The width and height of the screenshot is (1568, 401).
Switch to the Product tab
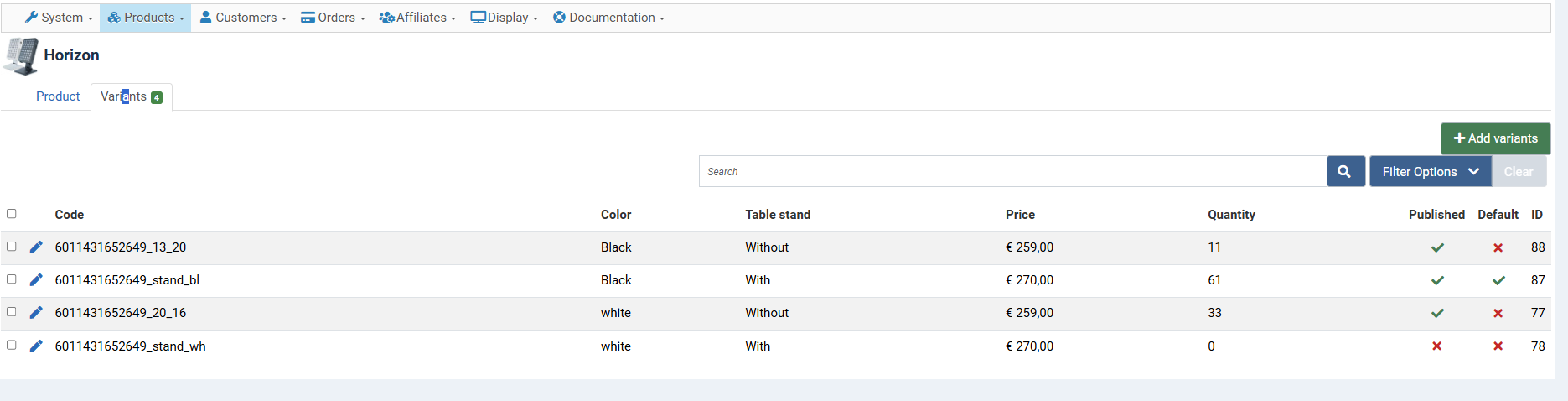click(x=58, y=96)
